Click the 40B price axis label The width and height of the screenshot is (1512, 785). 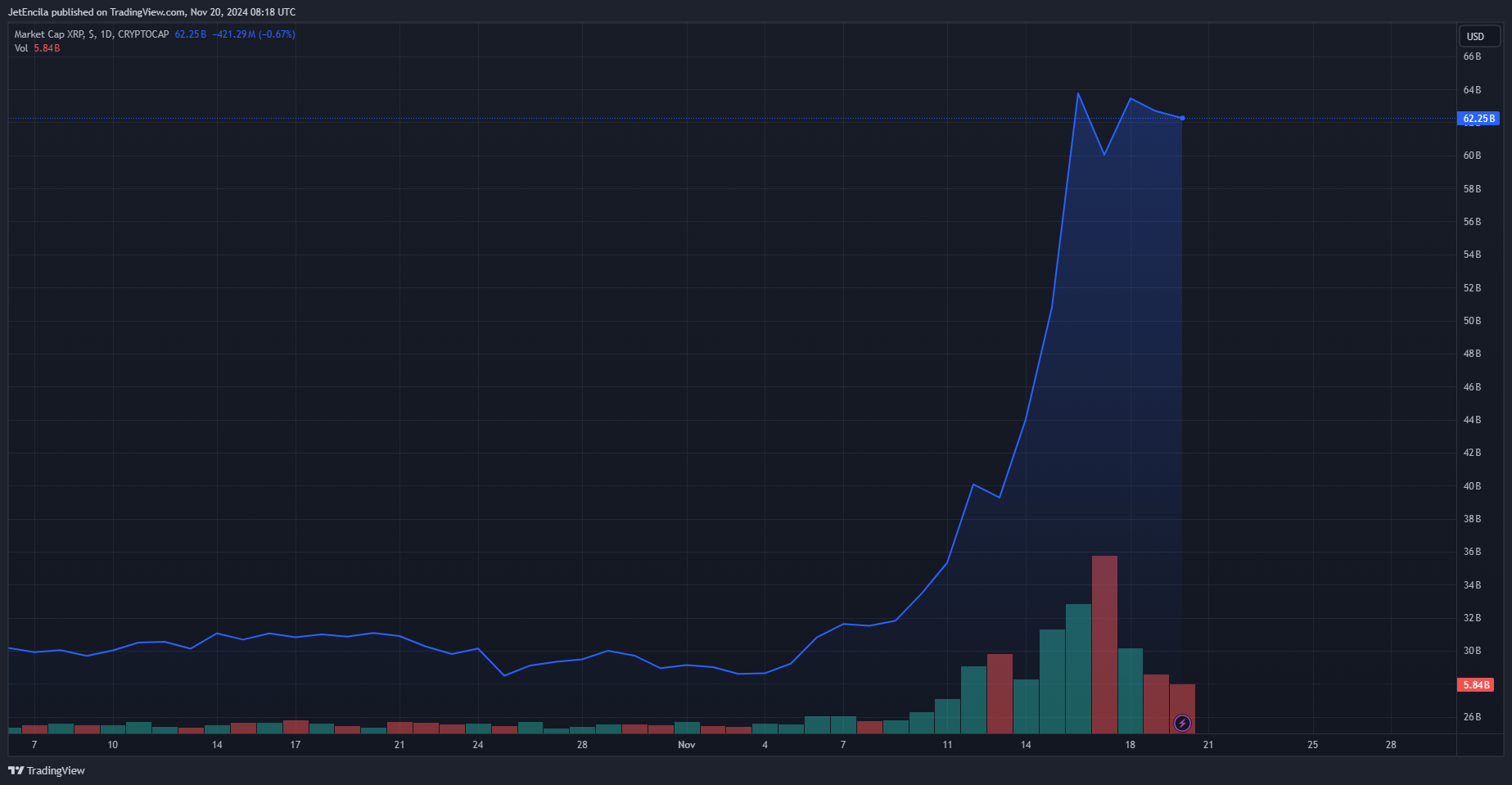pyautogui.click(x=1472, y=486)
